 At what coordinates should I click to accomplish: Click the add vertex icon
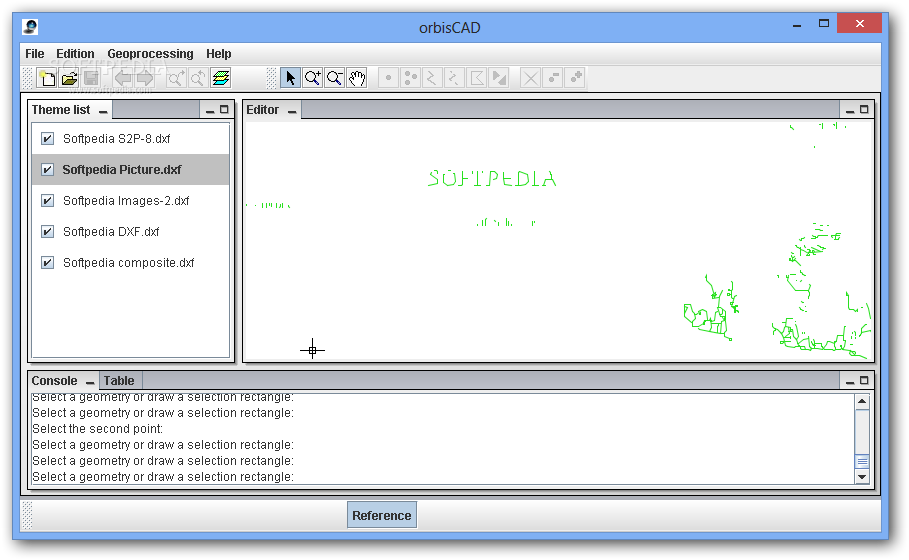tap(575, 78)
